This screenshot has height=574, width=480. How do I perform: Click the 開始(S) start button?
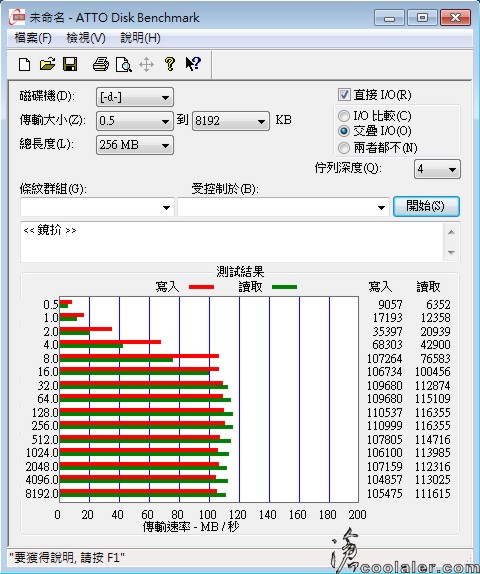point(426,206)
